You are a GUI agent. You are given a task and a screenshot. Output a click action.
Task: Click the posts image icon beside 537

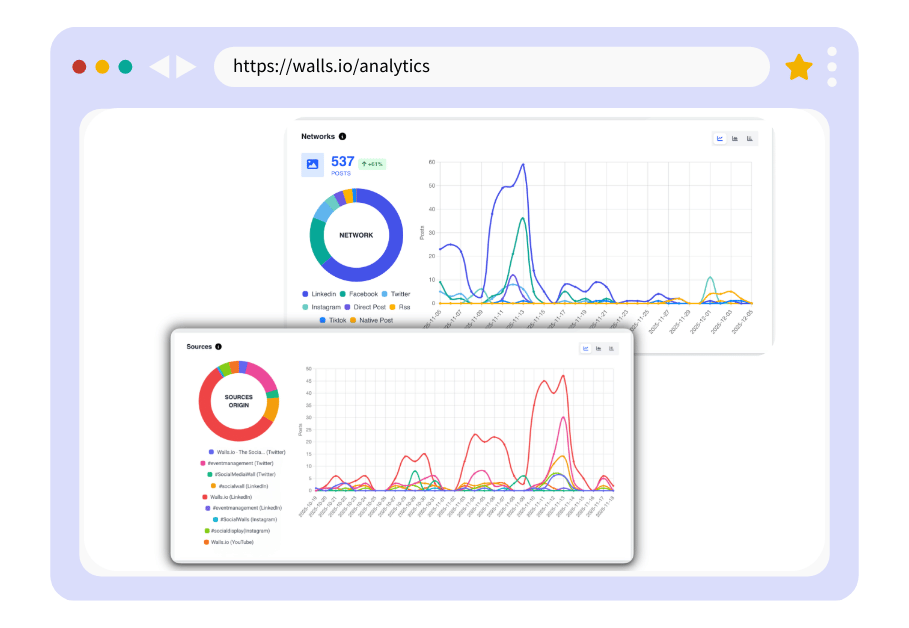311,163
